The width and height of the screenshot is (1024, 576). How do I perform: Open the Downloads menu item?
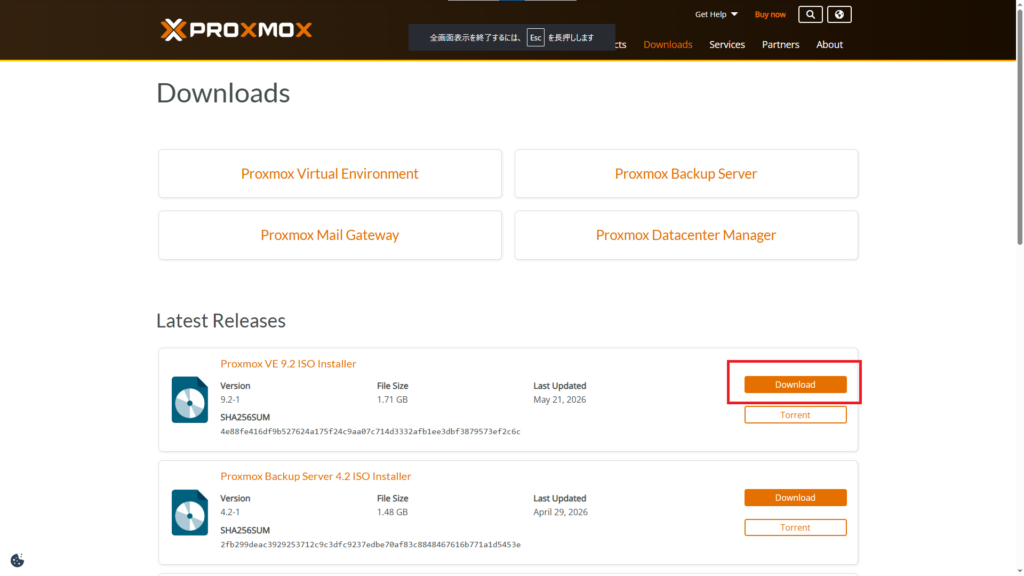[x=667, y=44]
